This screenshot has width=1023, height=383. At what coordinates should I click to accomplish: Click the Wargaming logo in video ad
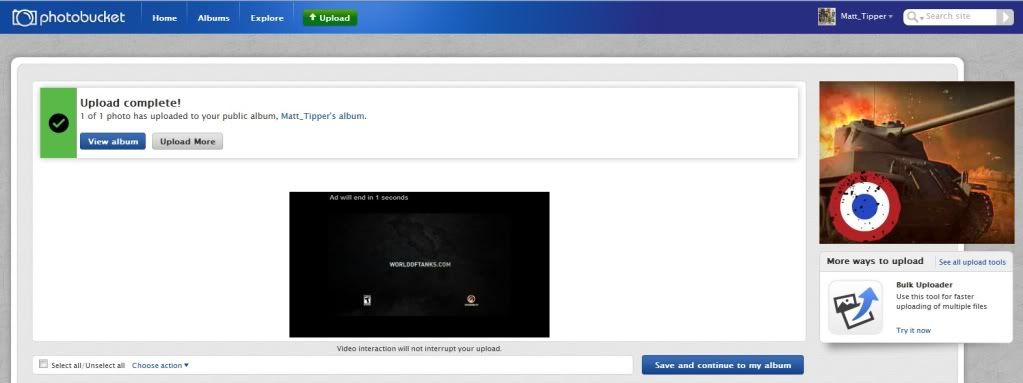[x=471, y=301]
